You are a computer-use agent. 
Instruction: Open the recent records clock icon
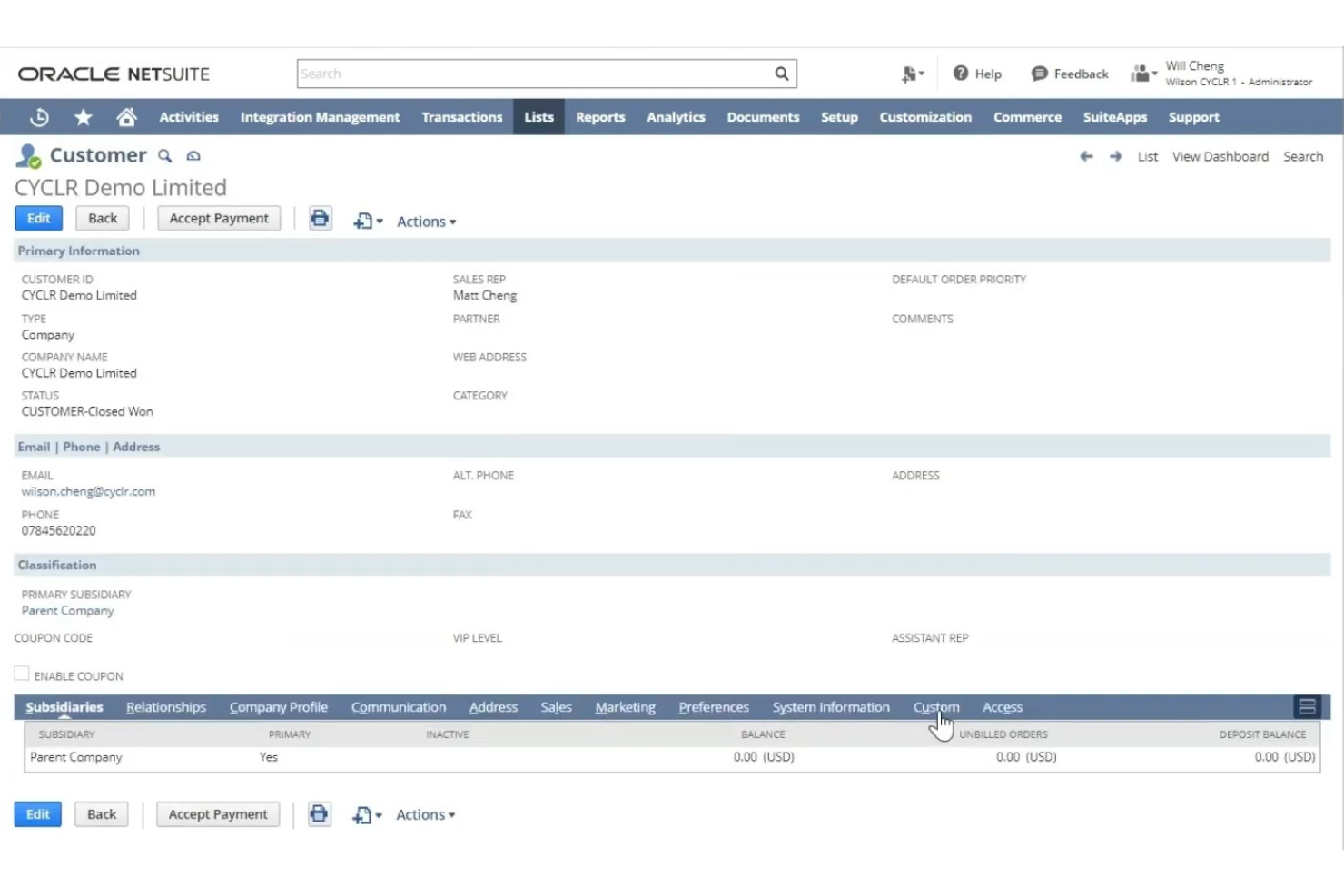tap(39, 116)
